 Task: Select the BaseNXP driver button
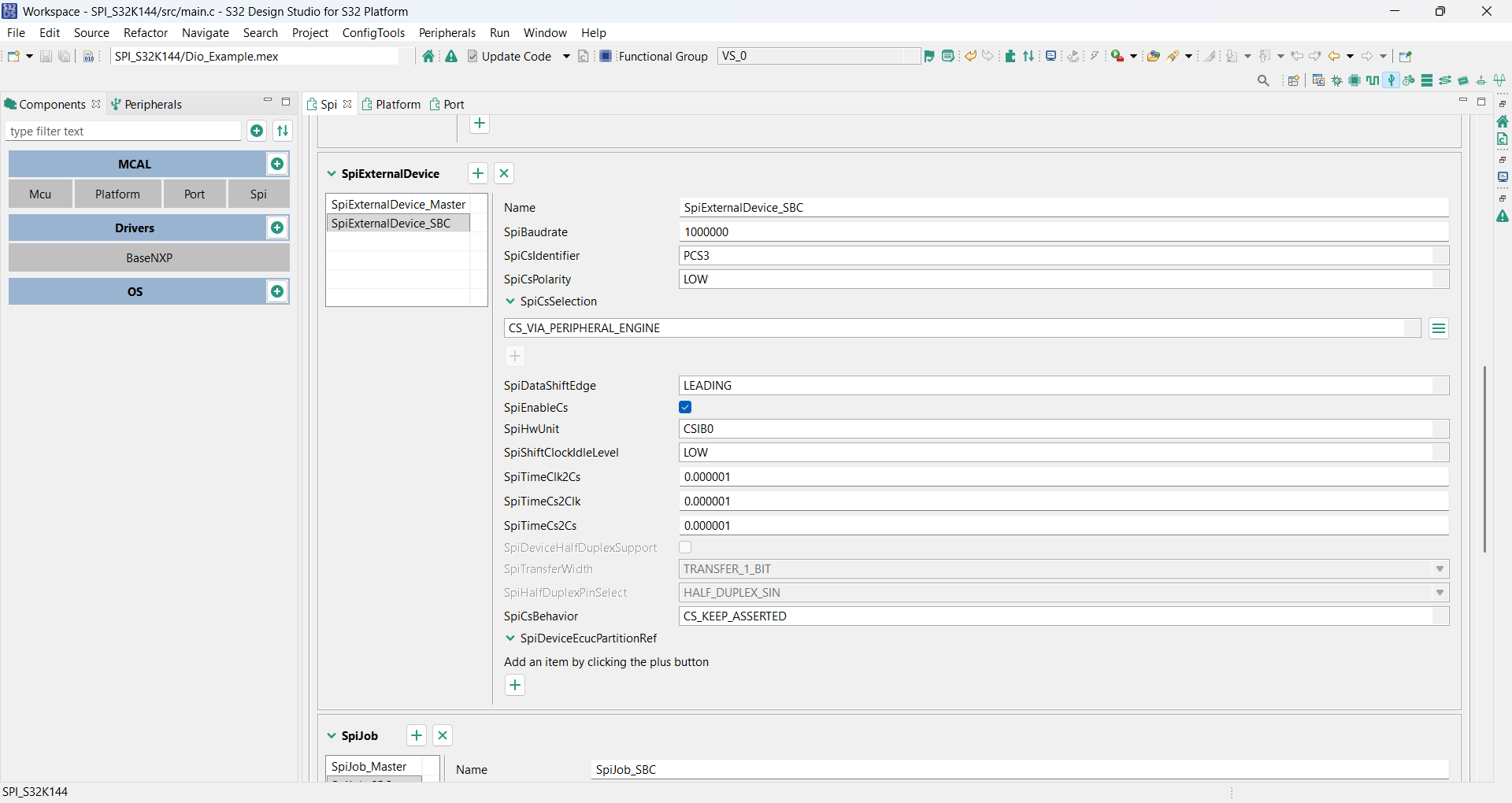(149, 257)
